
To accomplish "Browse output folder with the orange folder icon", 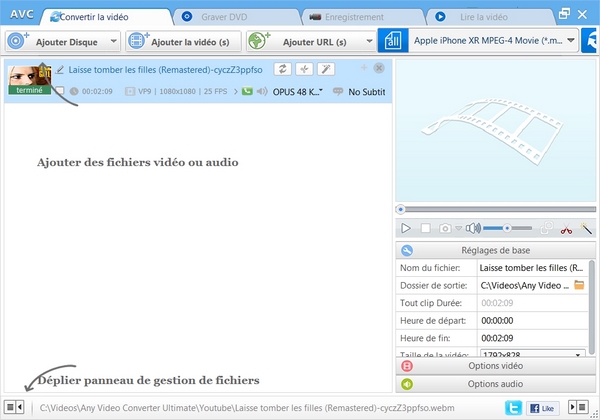I will tap(579, 285).
